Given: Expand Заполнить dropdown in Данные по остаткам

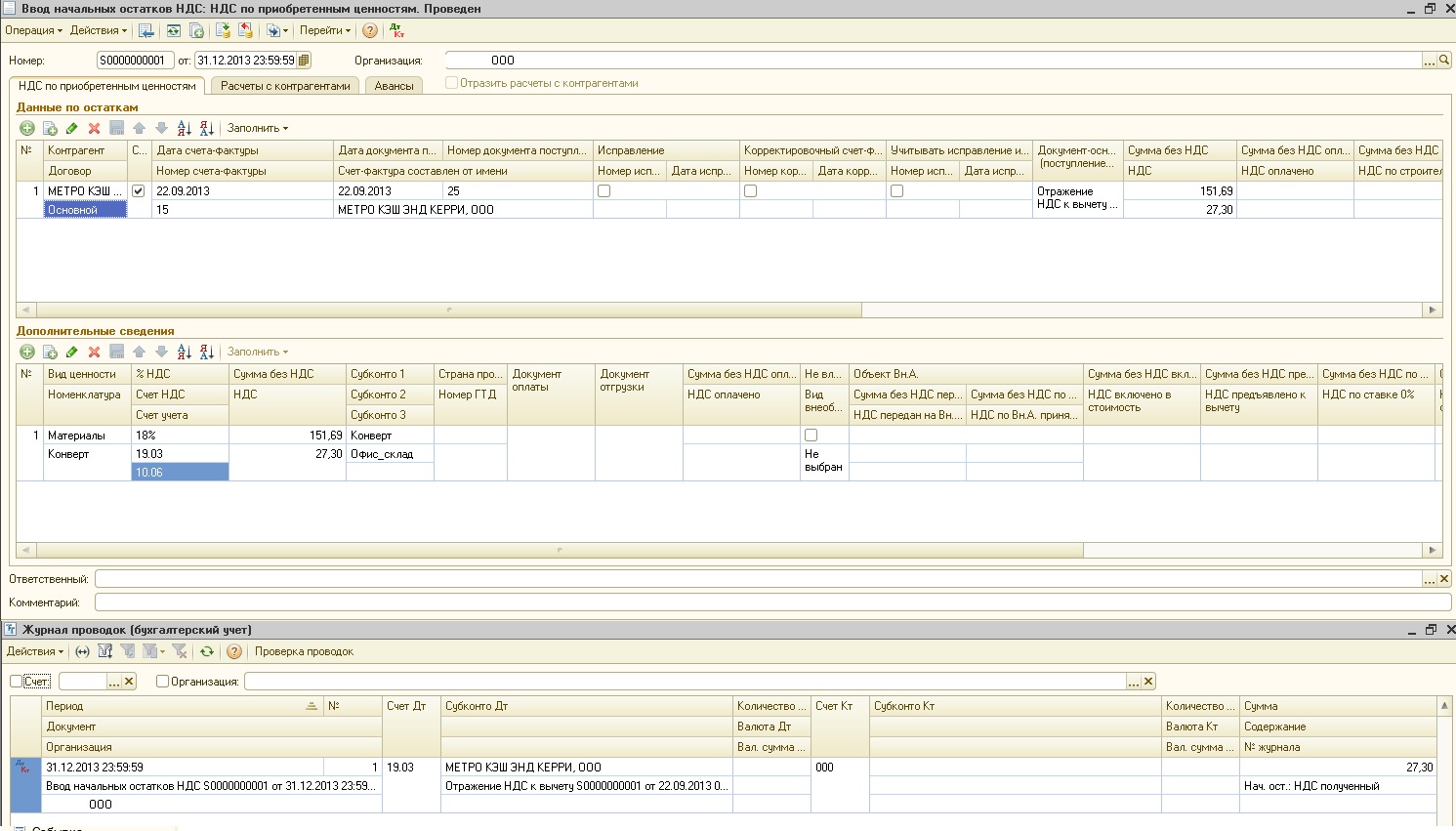Looking at the screenshot, I should [258, 128].
